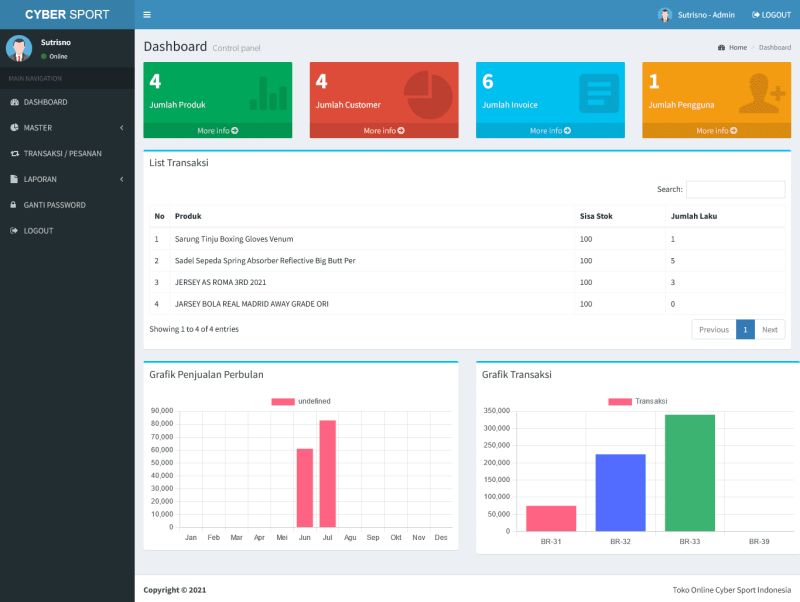Open Transaksi / Pesanan menu item
The height and width of the screenshot is (602, 800).
[x=67, y=154]
